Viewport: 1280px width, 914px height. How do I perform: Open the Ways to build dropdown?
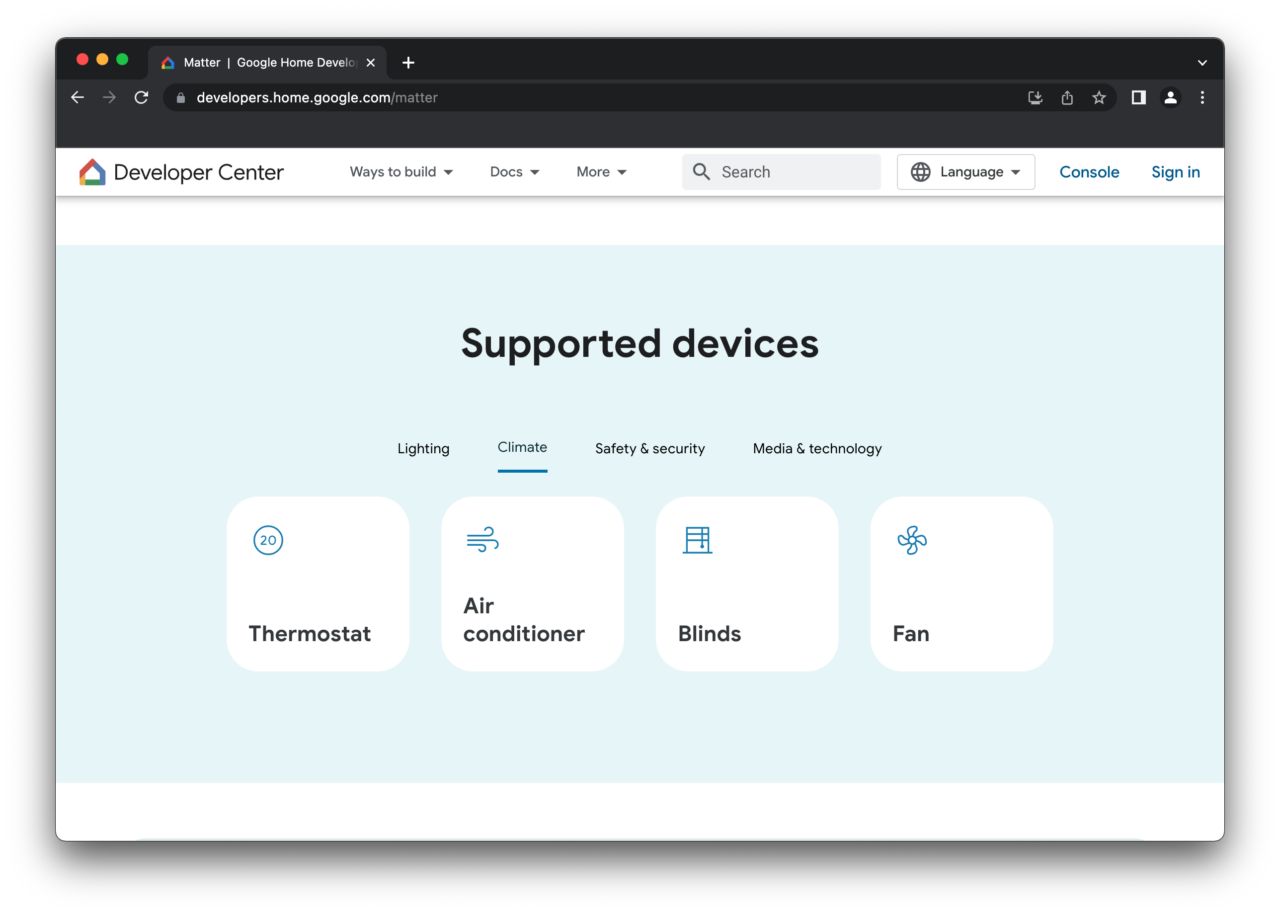[400, 171]
